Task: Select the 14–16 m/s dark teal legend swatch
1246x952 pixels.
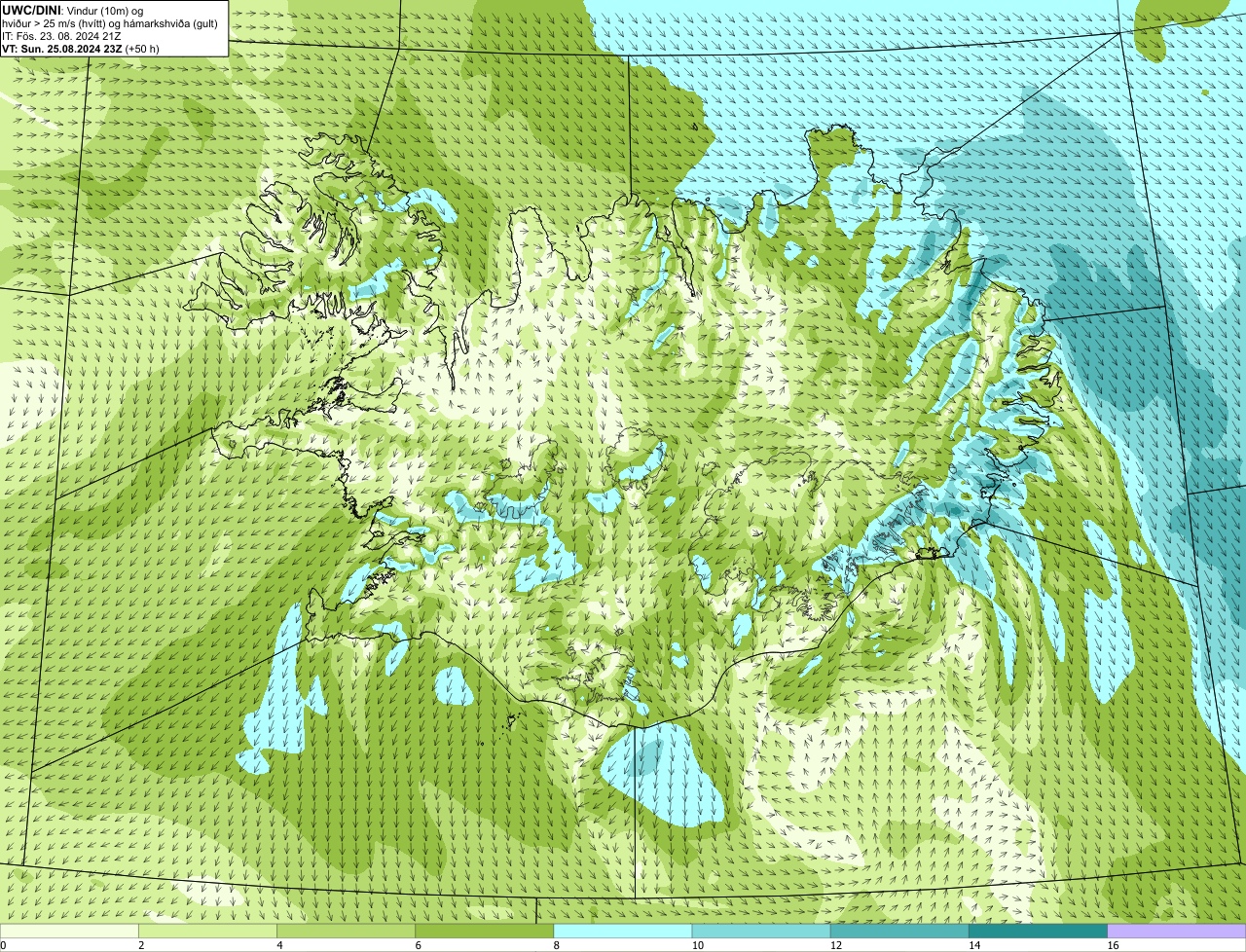Action: click(x=1039, y=931)
